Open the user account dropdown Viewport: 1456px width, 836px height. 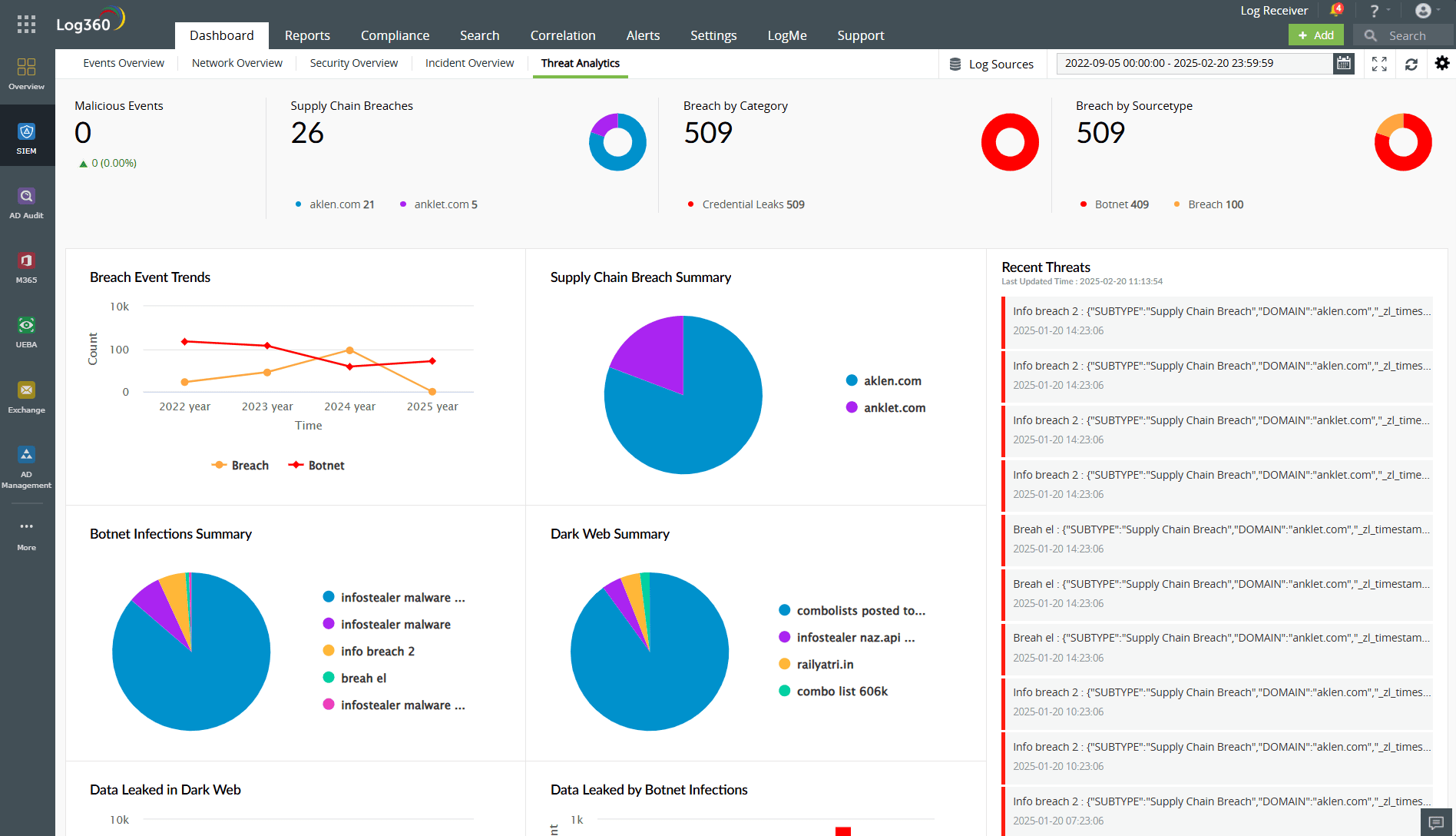1425,10
